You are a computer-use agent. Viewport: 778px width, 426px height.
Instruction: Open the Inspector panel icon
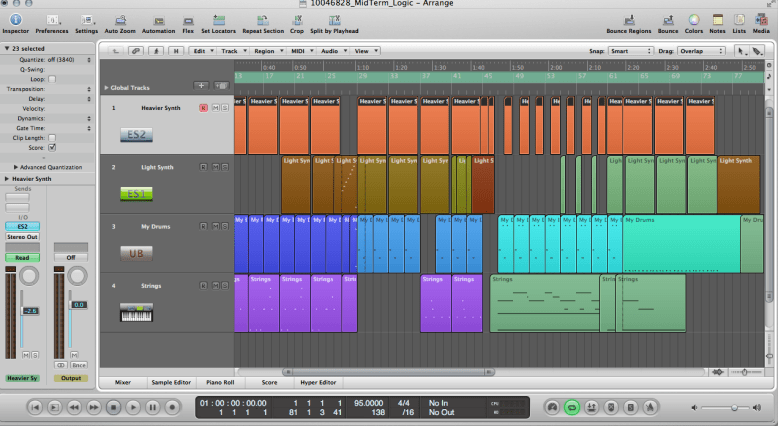coord(15,19)
